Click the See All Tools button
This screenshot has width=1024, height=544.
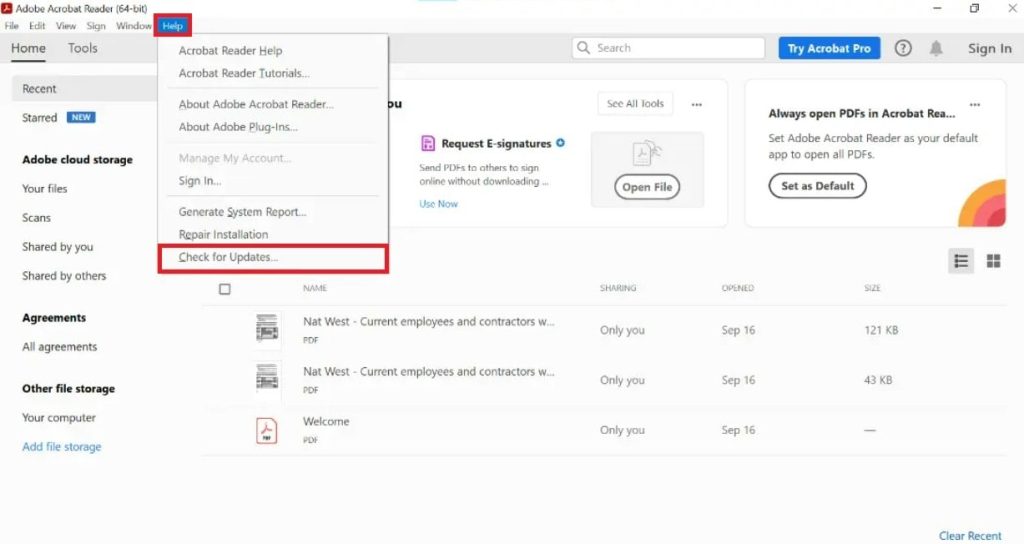click(635, 104)
